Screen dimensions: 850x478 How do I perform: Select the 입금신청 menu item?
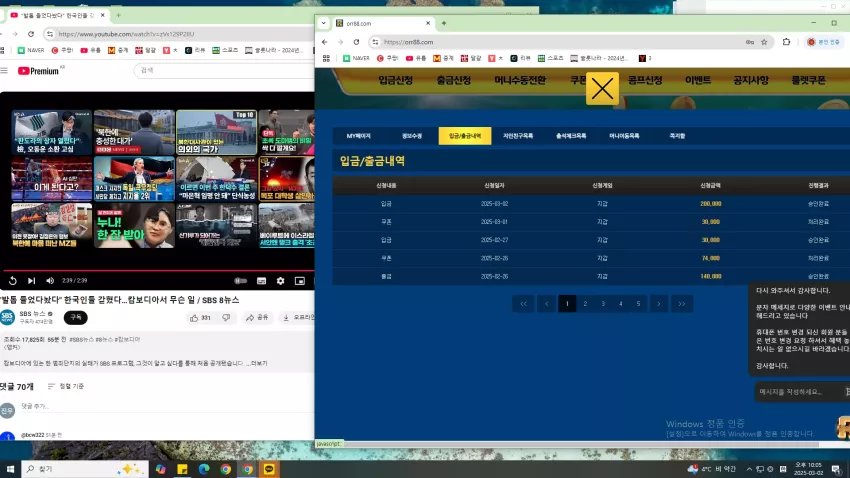tap(396, 80)
